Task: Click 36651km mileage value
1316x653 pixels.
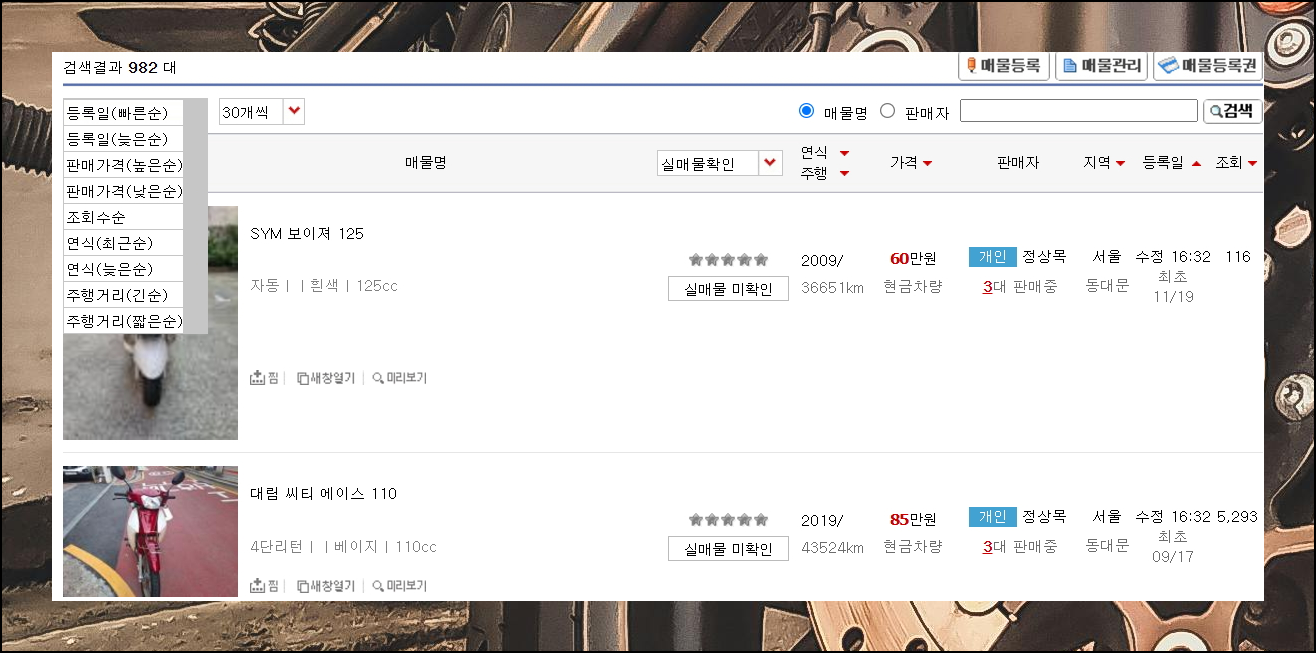Action: pyautogui.click(x=832, y=287)
